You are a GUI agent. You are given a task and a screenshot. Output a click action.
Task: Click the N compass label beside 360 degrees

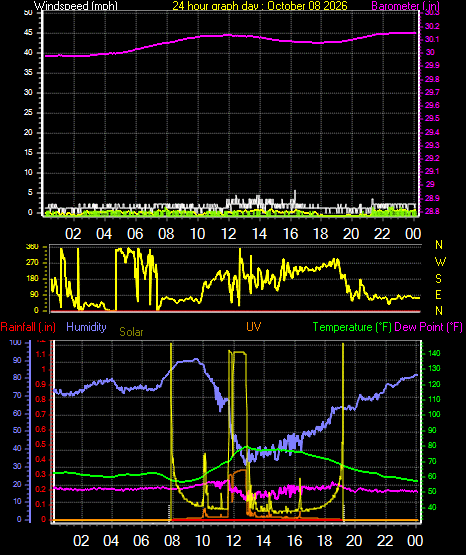point(439,245)
